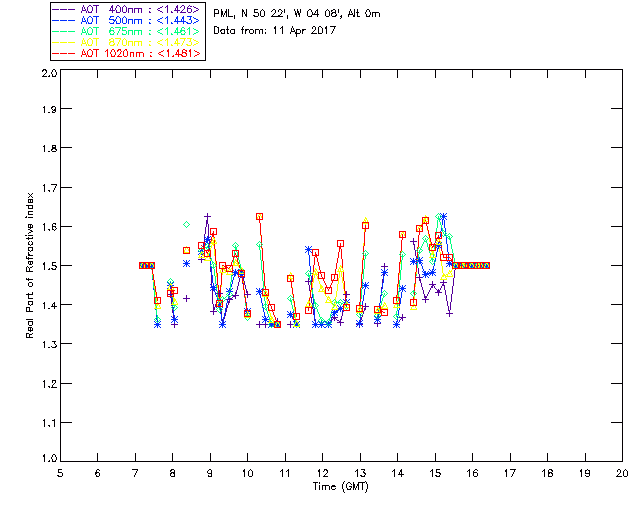Click the station header 'PML, N 50 22', W 04 08', Alt 0m'
This screenshot has height=512, width=640.
click(x=297, y=14)
